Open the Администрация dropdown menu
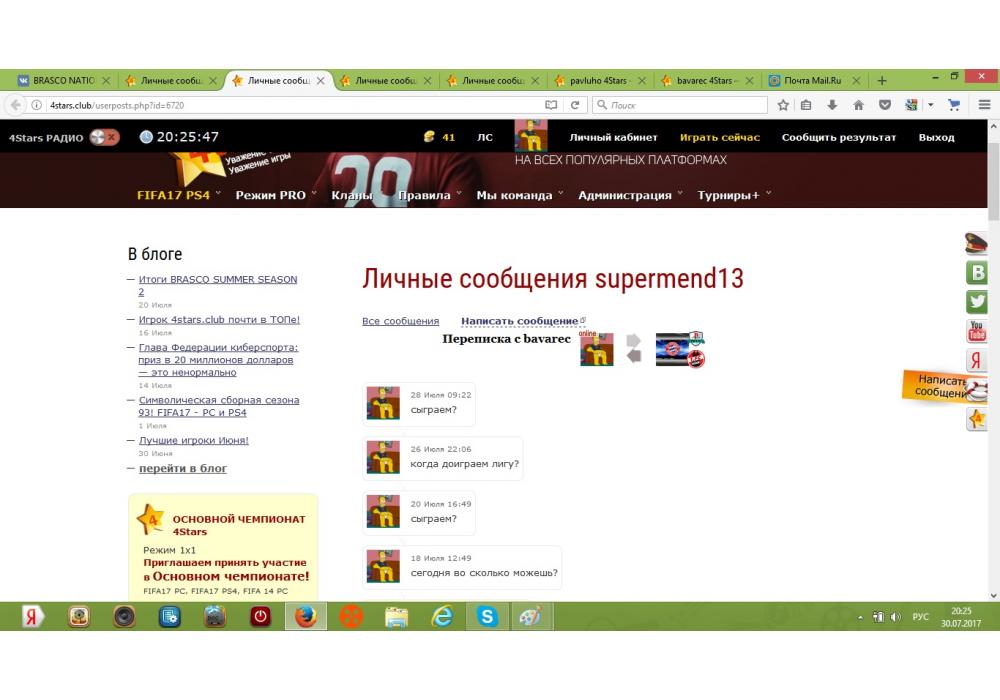 point(630,195)
